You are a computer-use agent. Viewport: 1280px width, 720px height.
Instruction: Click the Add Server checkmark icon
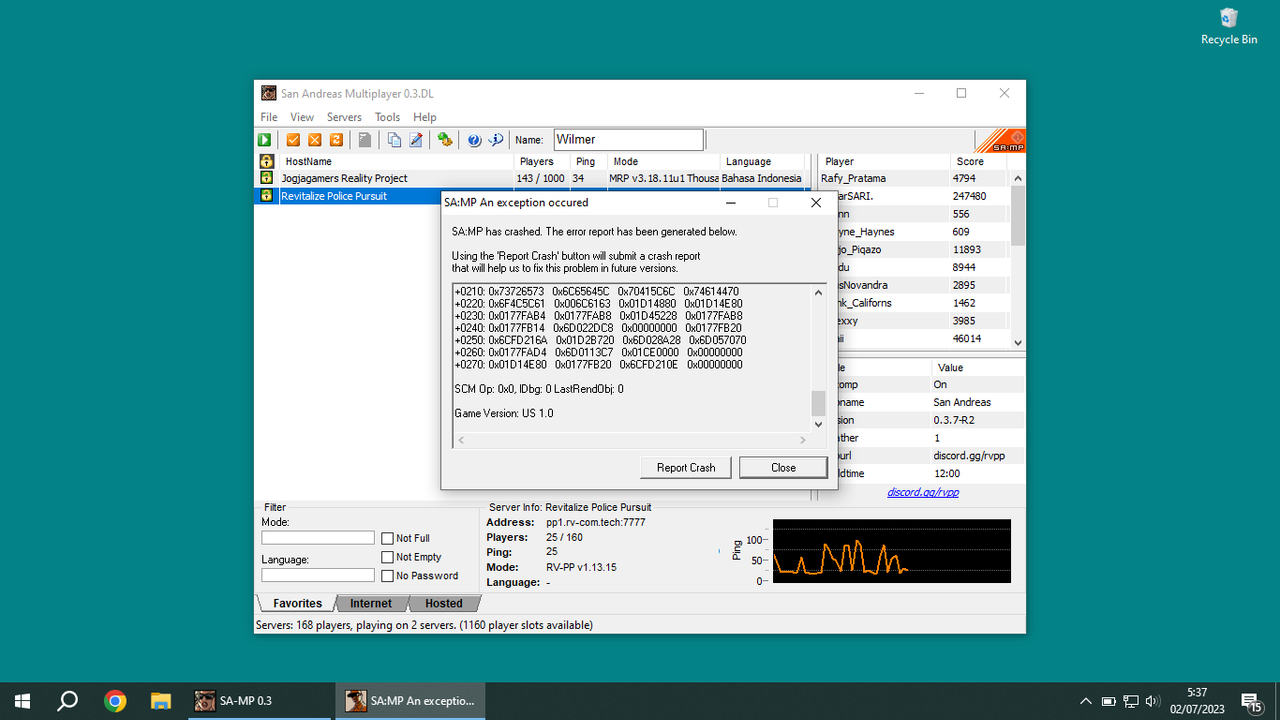pyautogui.click(x=294, y=140)
